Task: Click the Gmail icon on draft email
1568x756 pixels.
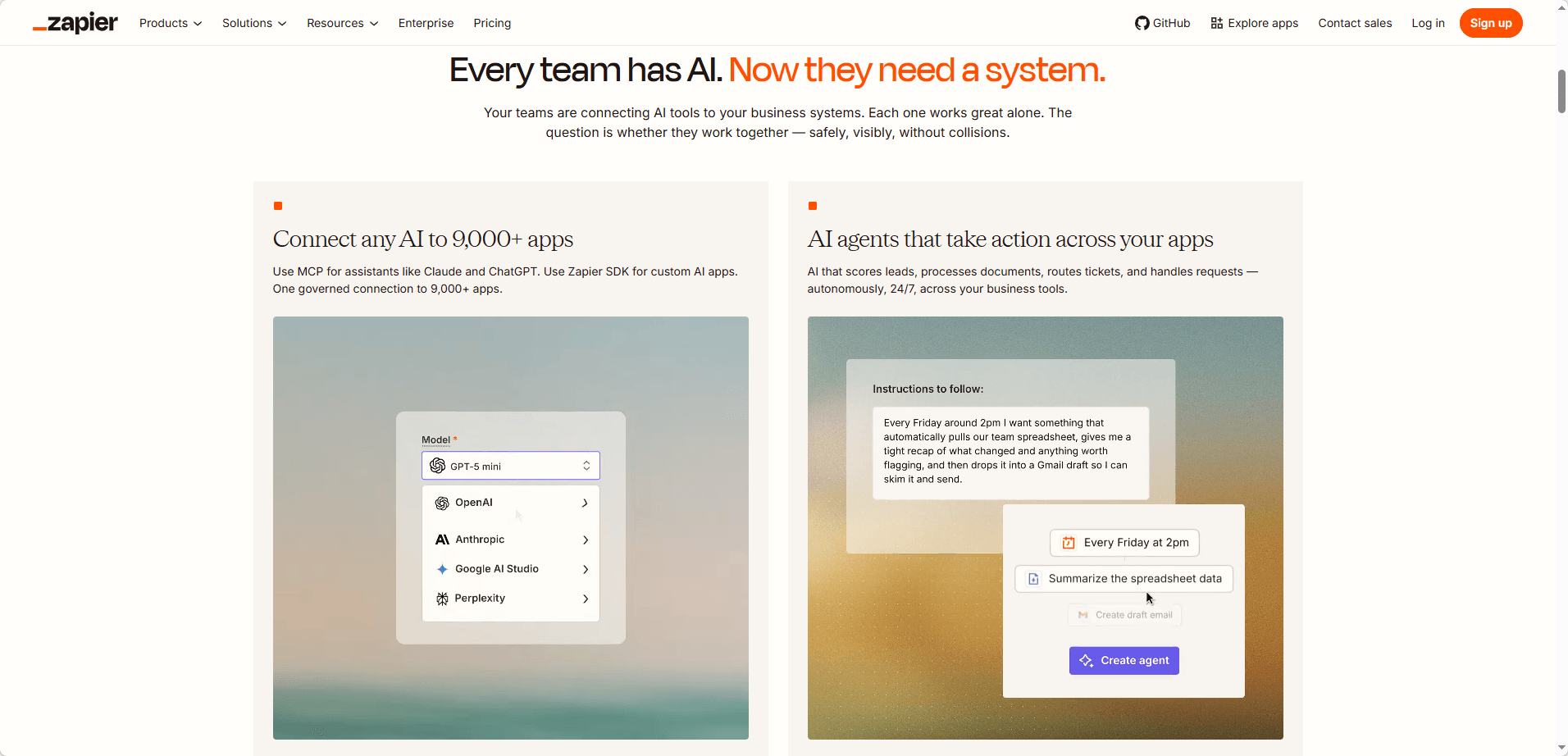Action: point(1083,615)
